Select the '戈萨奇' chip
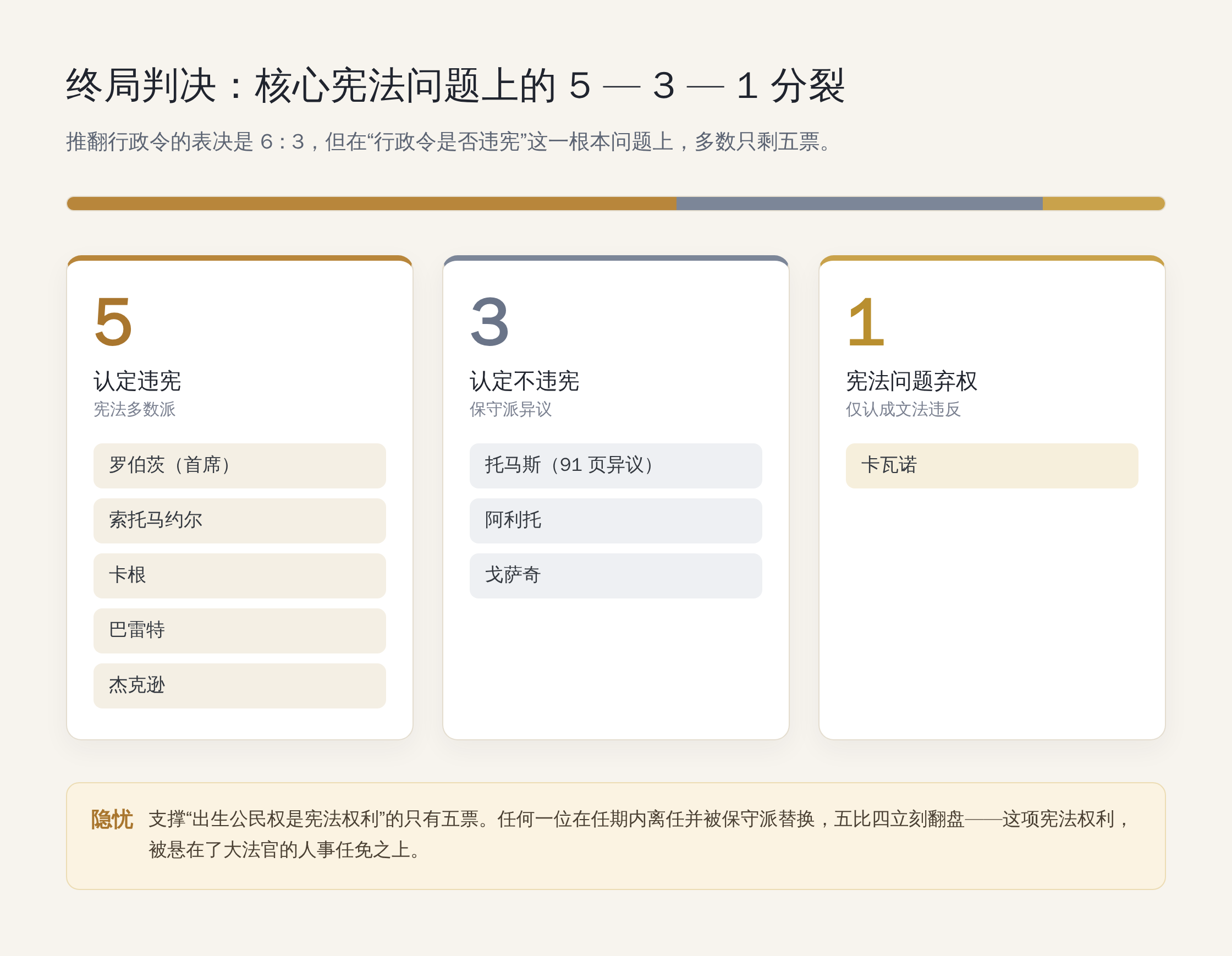 click(616, 576)
